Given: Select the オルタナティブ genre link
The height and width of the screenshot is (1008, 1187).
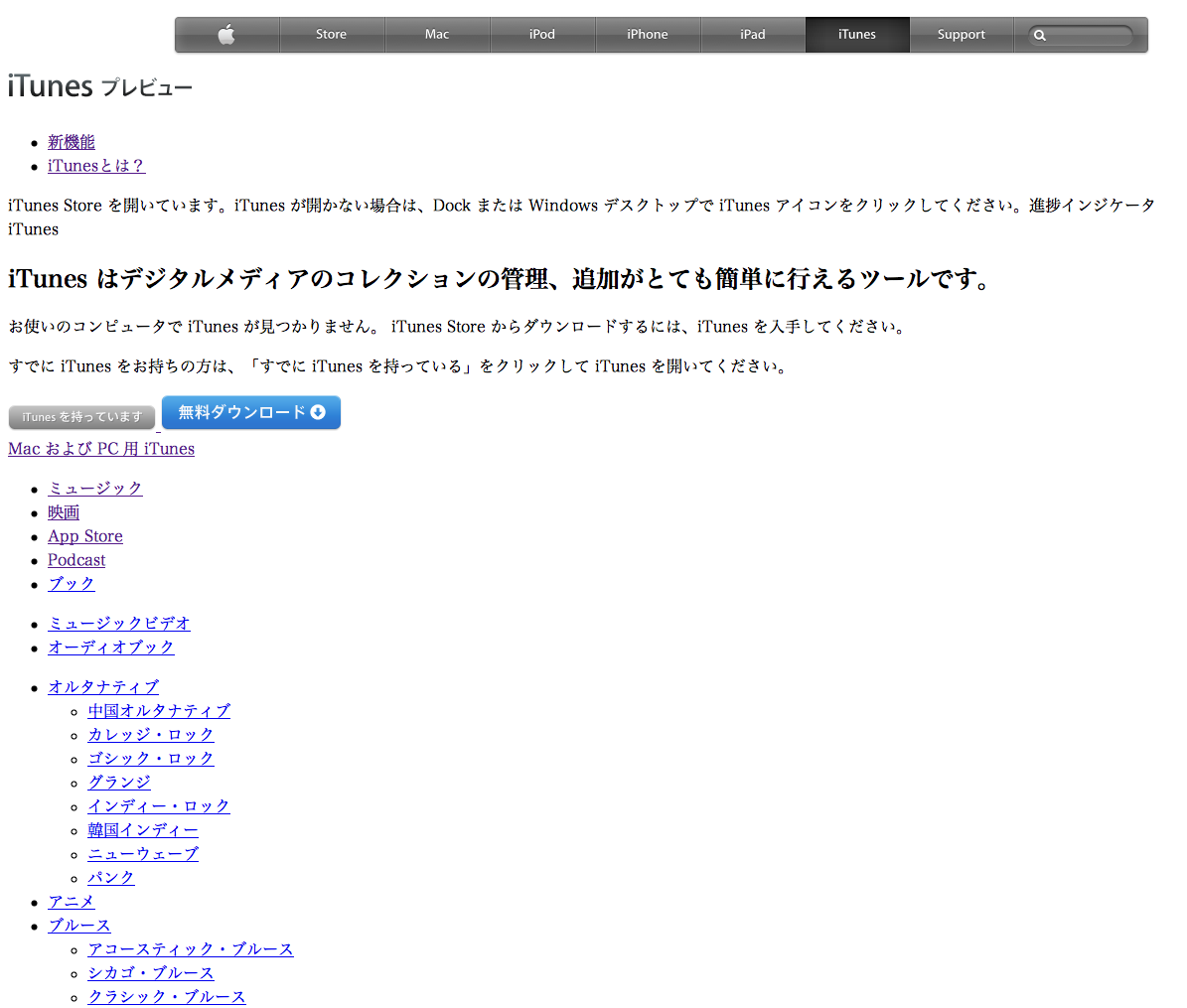Looking at the screenshot, I should (x=103, y=687).
